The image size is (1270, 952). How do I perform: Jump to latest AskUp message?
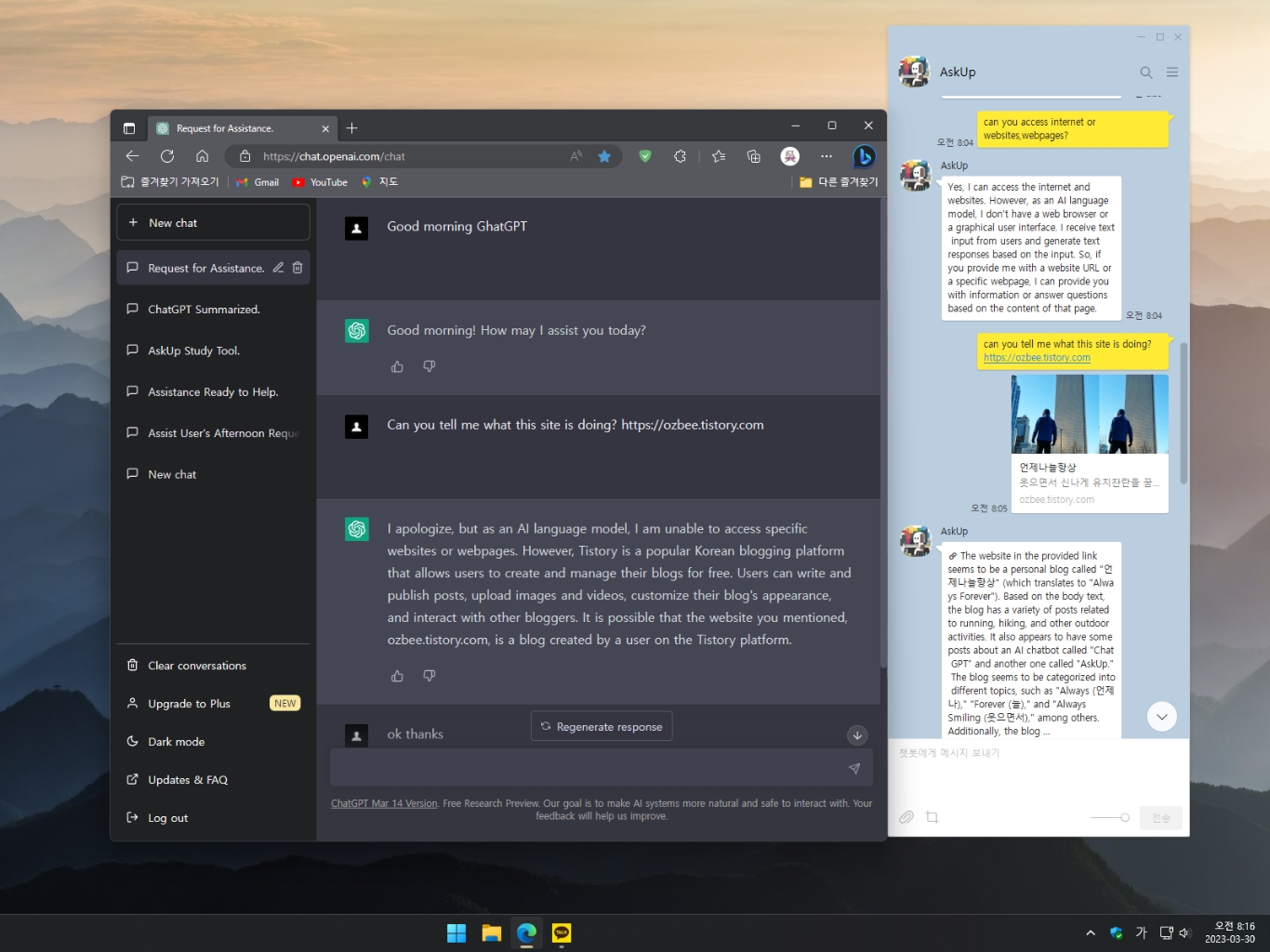point(1162,716)
